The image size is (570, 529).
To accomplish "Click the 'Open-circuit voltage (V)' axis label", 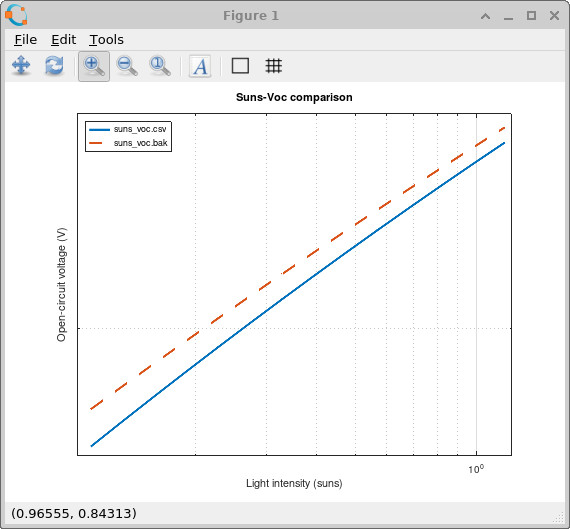I will click(61, 285).
